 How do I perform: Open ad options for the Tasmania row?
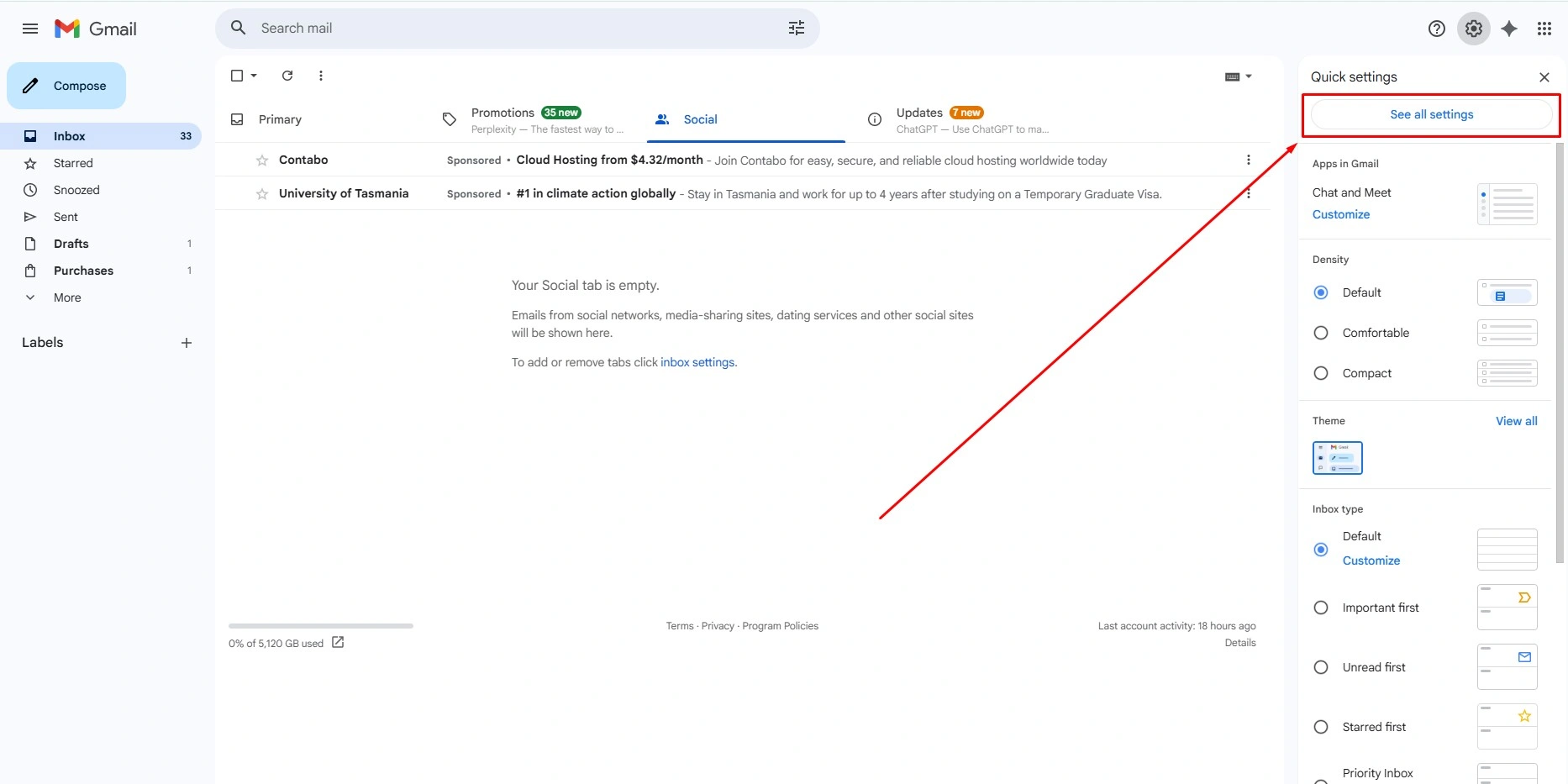(1249, 193)
